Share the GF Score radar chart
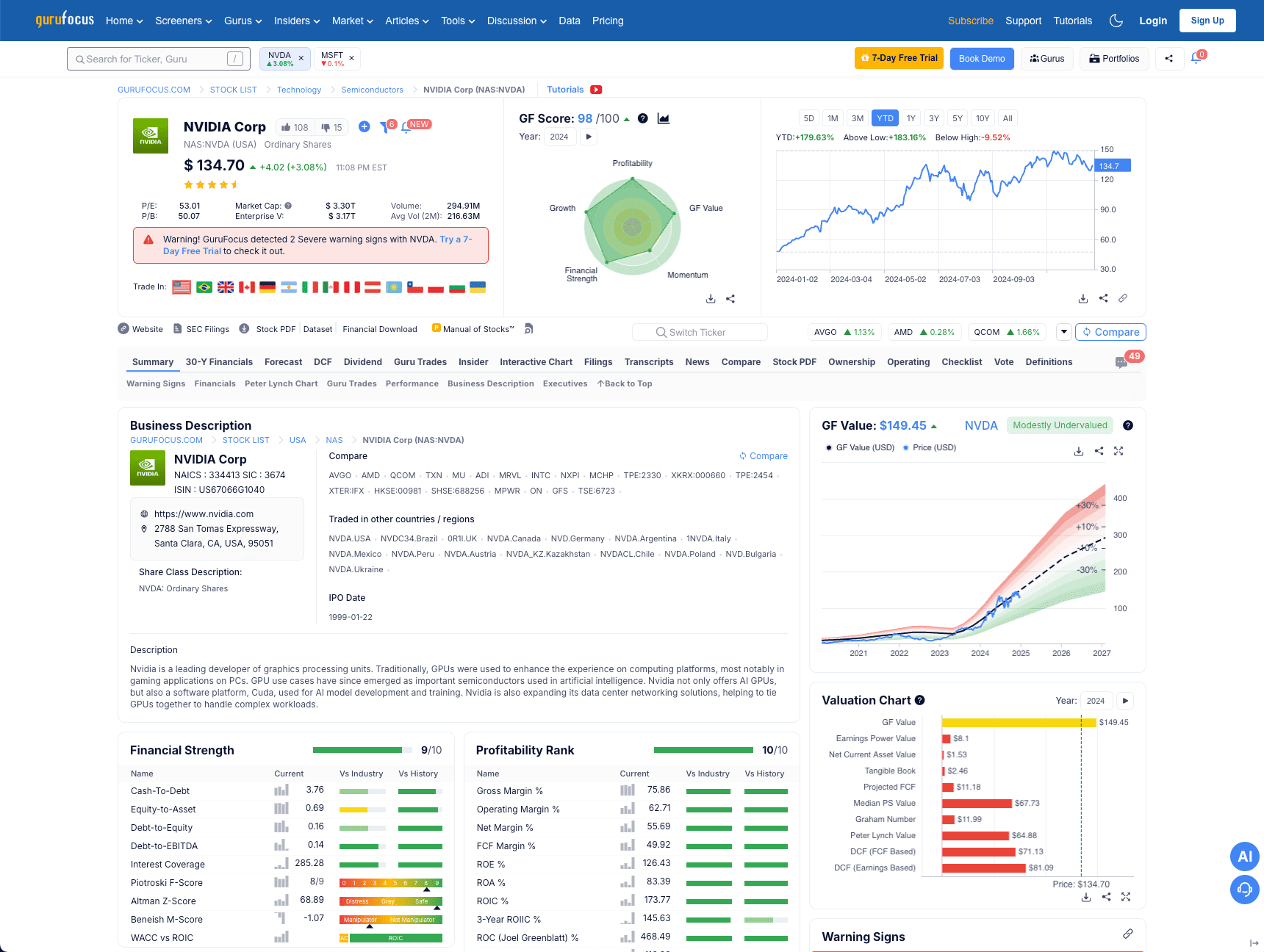Image resolution: width=1264 pixels, height=952 pixels. pyautogui.click(x=730, y=299)
